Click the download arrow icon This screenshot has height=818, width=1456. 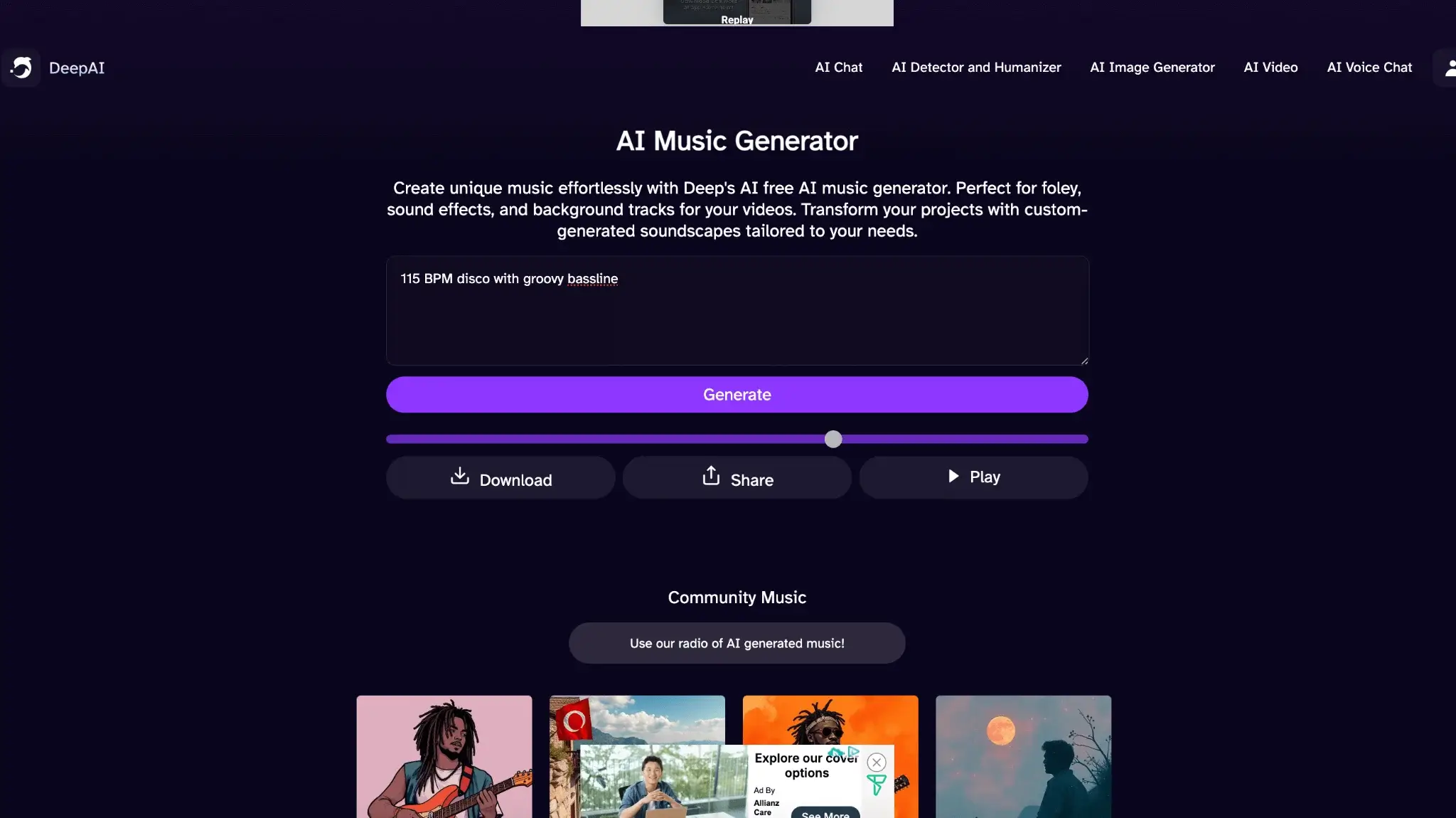(x=460, y=476)
